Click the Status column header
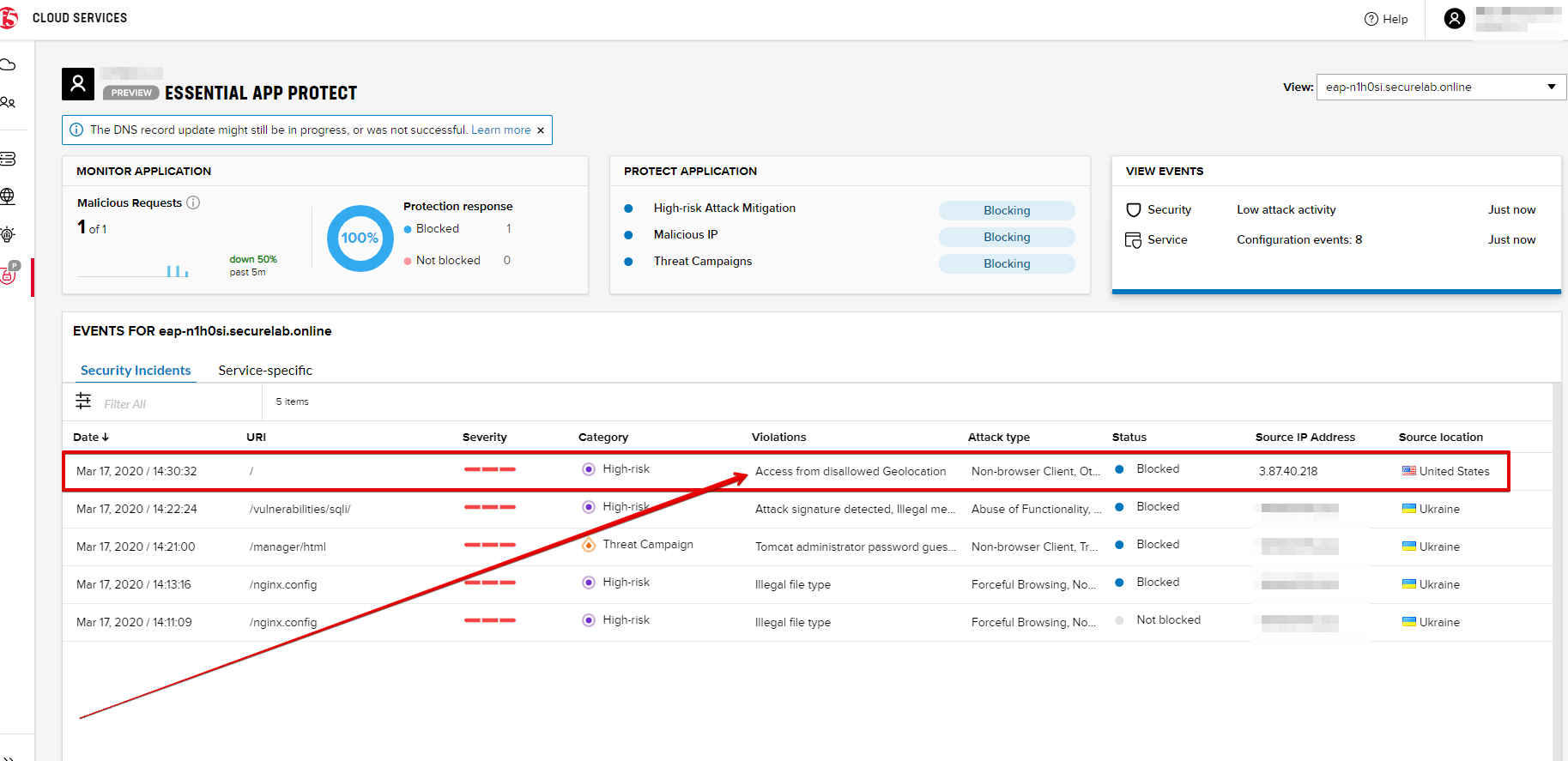The height and width of the screenshot is (761, 1568). pos(1129,437)
